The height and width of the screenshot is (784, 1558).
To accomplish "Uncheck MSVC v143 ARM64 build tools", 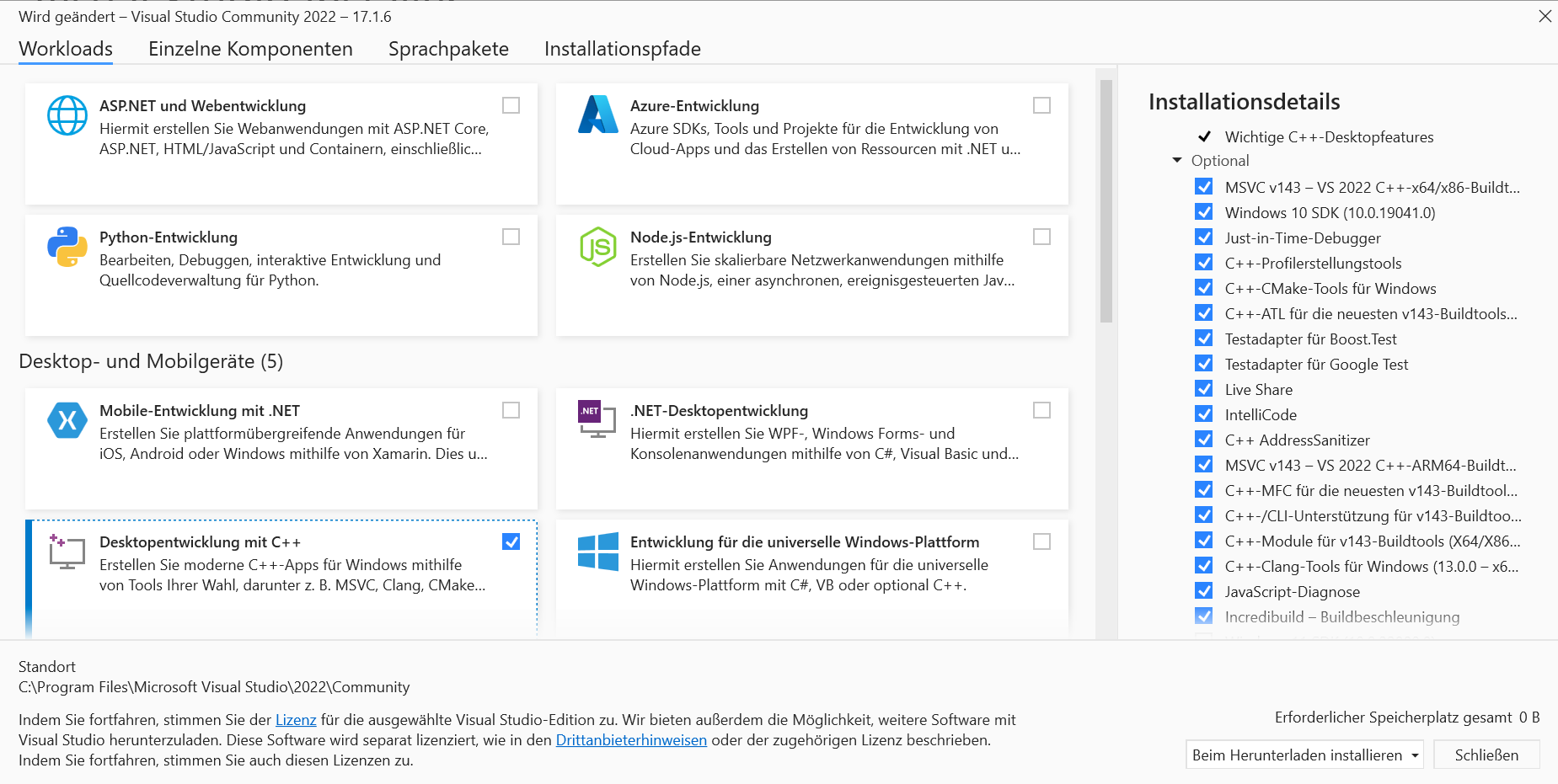I will [1204, 465].
